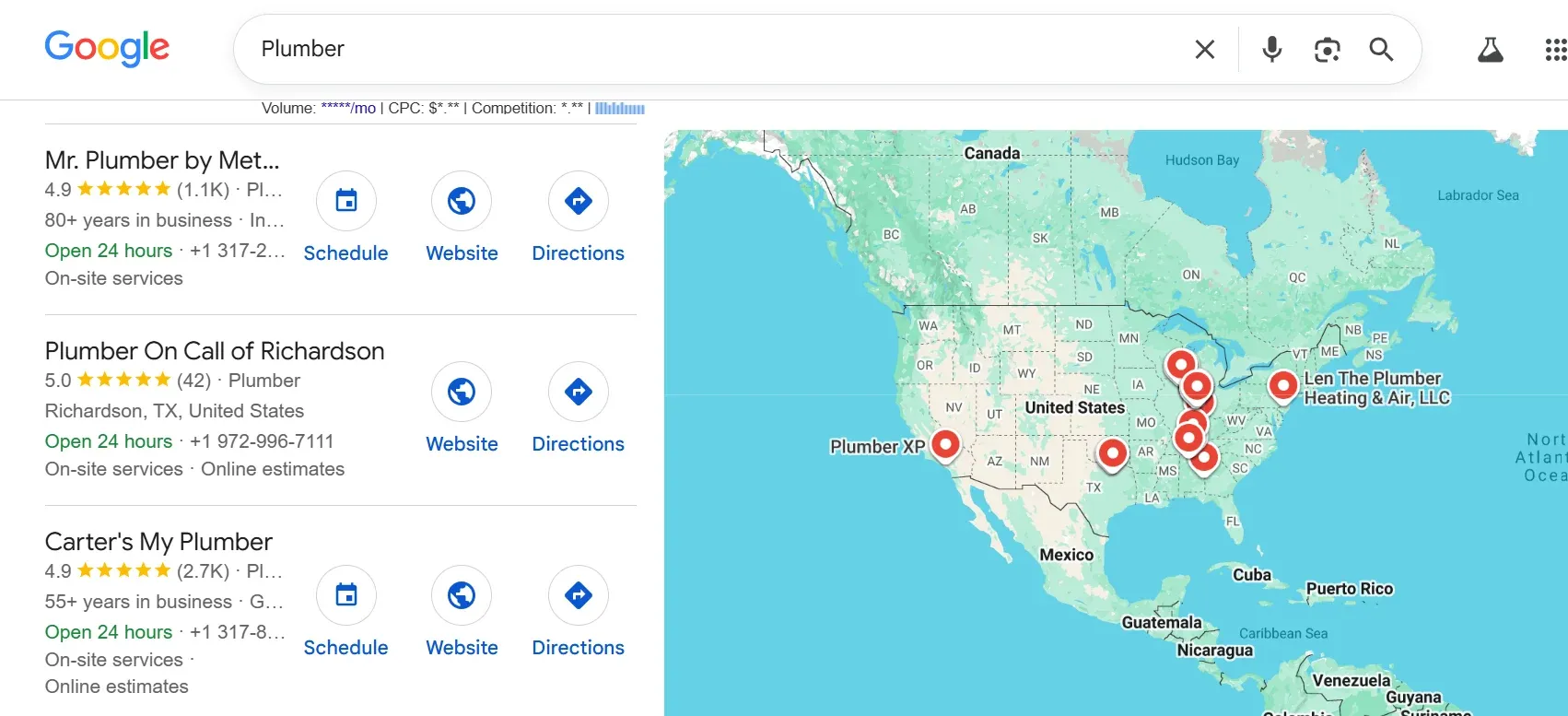Click 'Labrador Sea' label on map
This screenshot has width=1568, height=716.
coord(1478,195)
